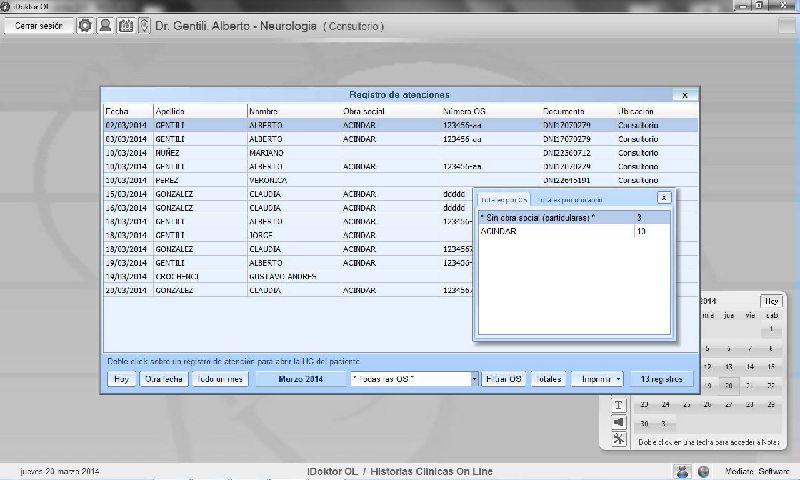The image size is (800, 480).
Task: Click the Hoy button in calendar widget
Action: pyautogui.click(x=771, y=301)
